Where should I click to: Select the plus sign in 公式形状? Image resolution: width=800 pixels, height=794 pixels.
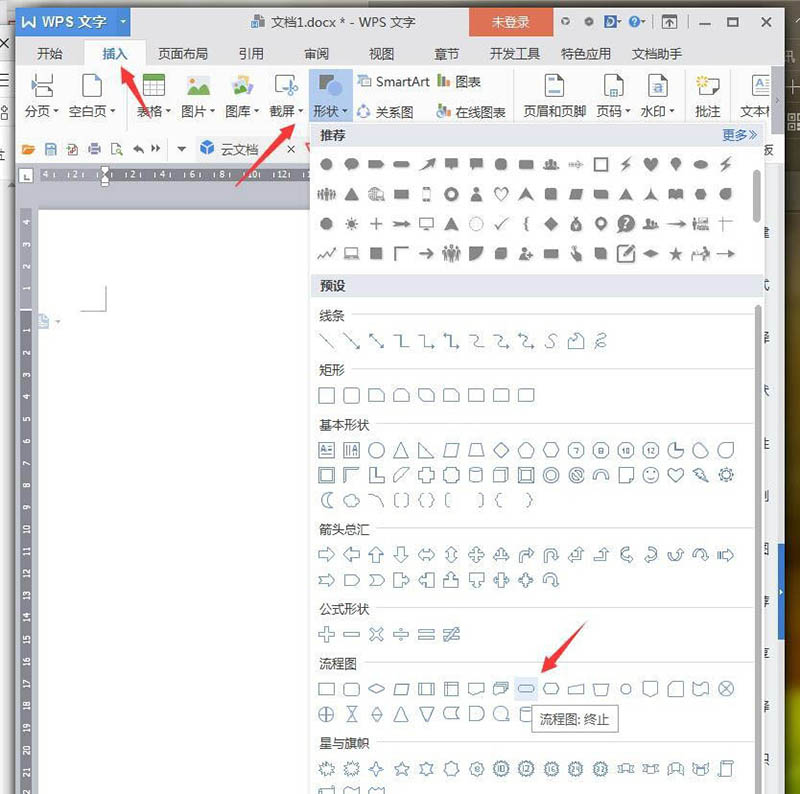327,634
